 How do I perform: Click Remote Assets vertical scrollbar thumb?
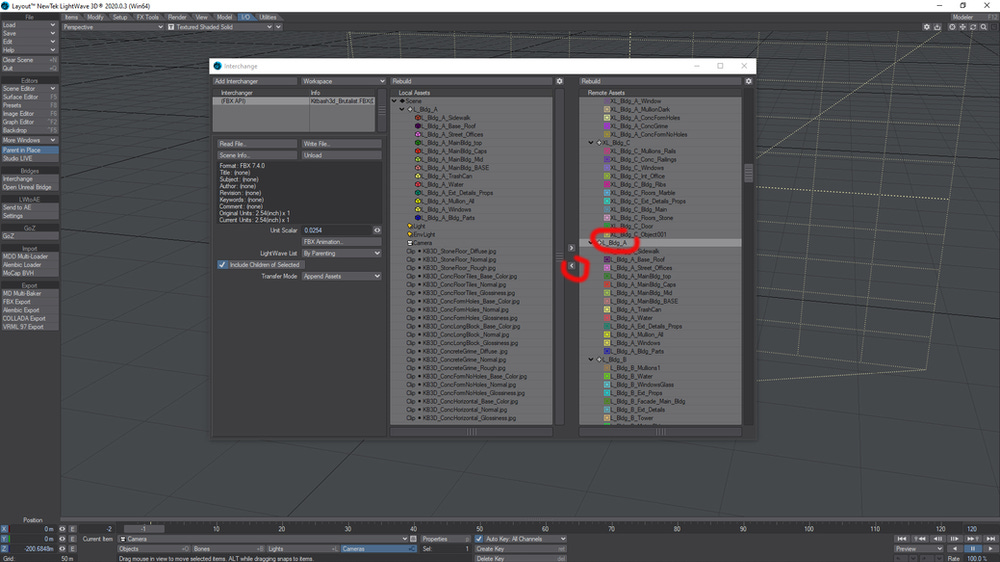coord(748,172)
